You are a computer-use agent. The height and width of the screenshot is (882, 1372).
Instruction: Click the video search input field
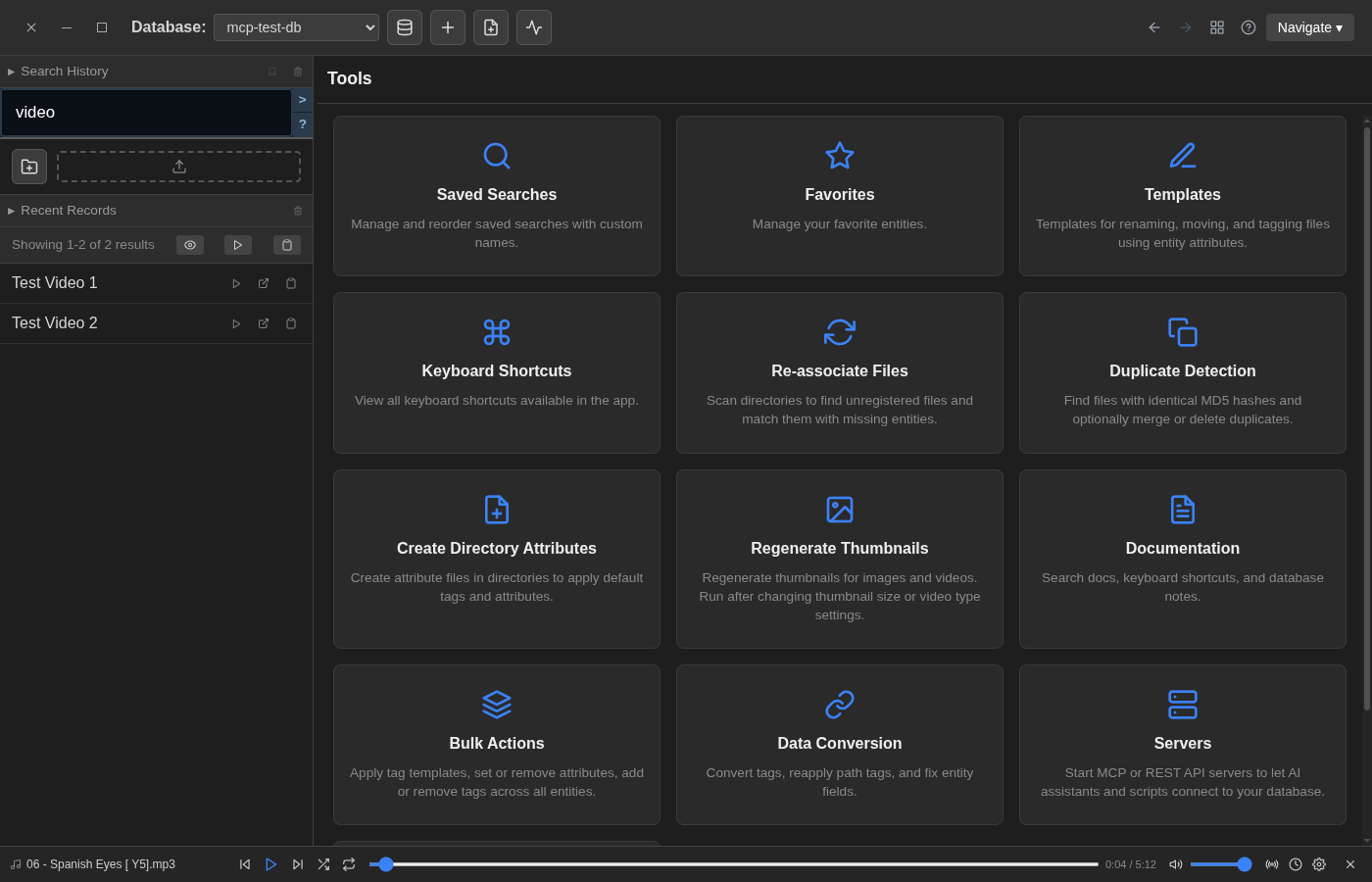(147, 112)
